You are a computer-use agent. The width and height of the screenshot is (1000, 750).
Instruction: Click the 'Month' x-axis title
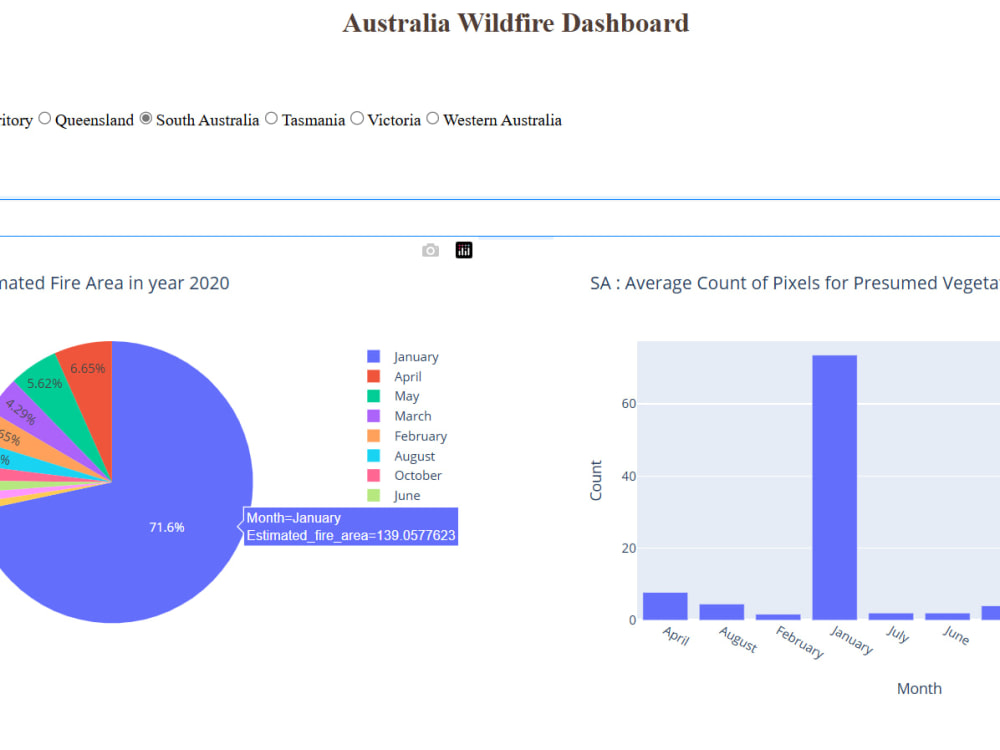point(919,689)
